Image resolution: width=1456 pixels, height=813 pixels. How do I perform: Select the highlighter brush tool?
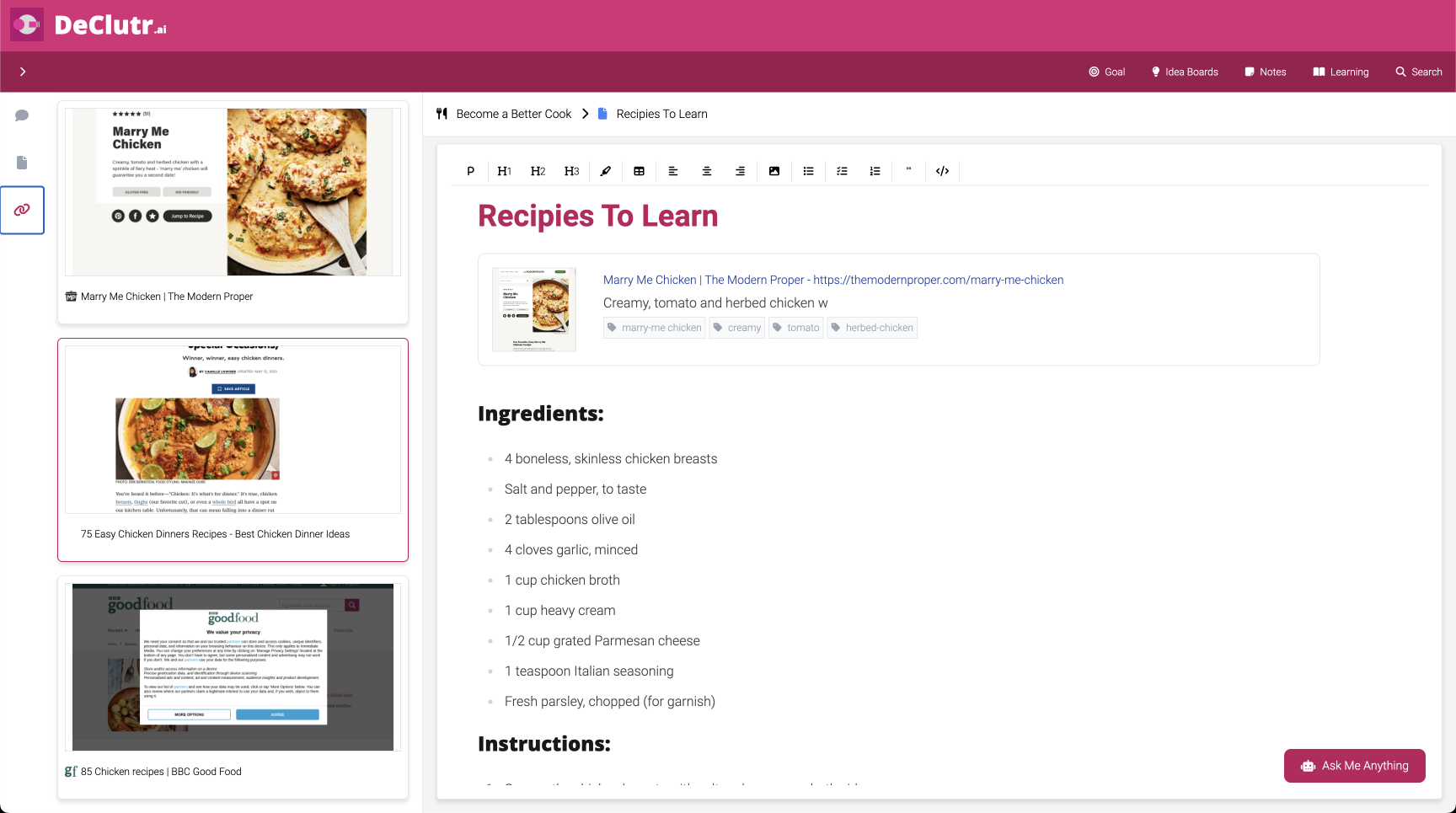click(x=605, y=171)
